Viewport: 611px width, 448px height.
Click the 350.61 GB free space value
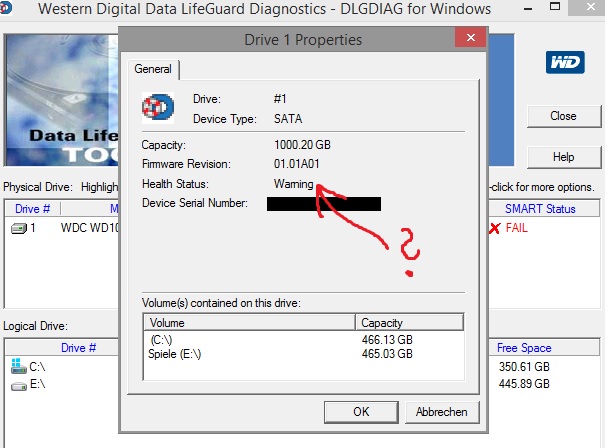[x=524, y=367]
